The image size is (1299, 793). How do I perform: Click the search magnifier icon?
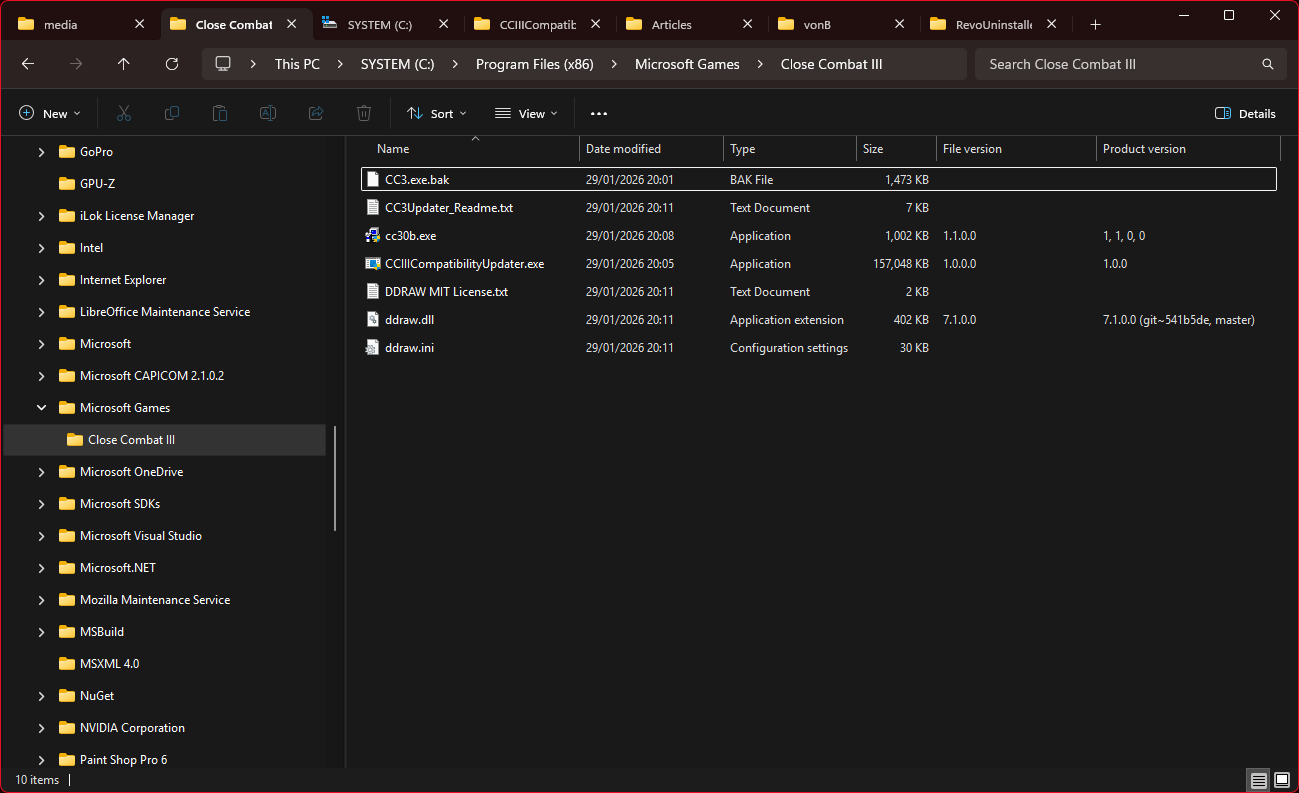1268,64
